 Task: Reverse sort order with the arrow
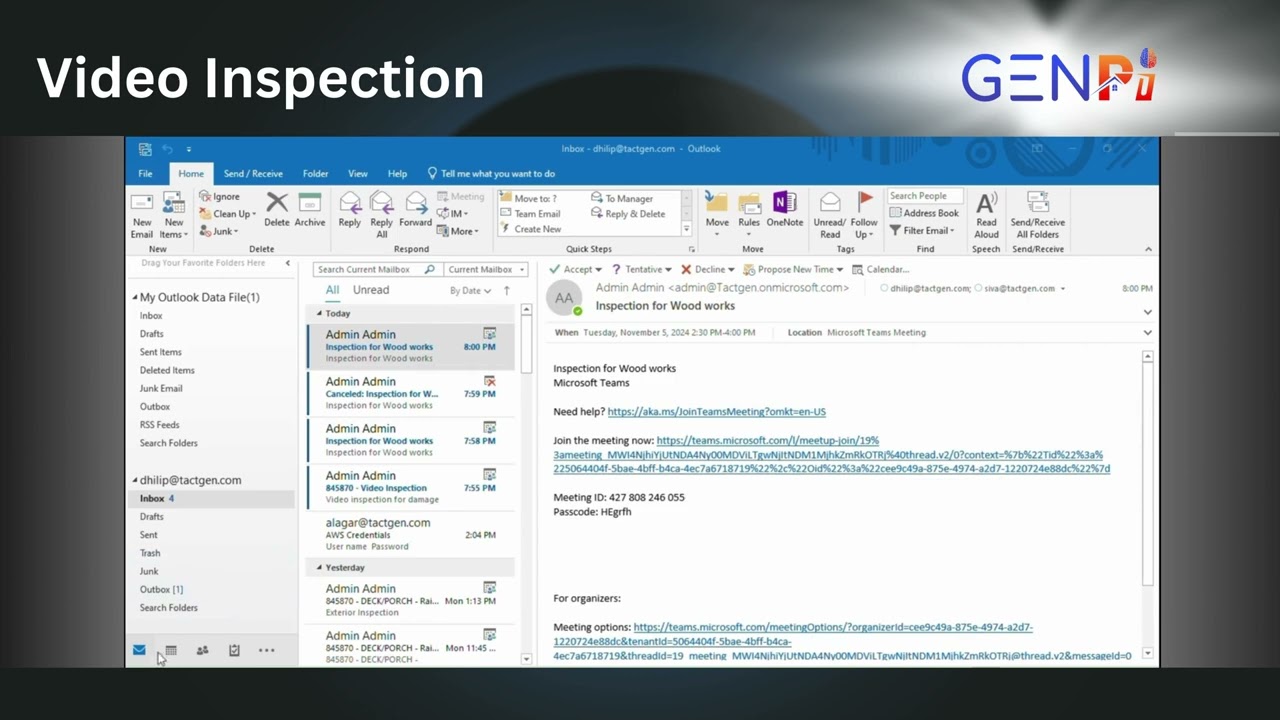tap(507, 290)
